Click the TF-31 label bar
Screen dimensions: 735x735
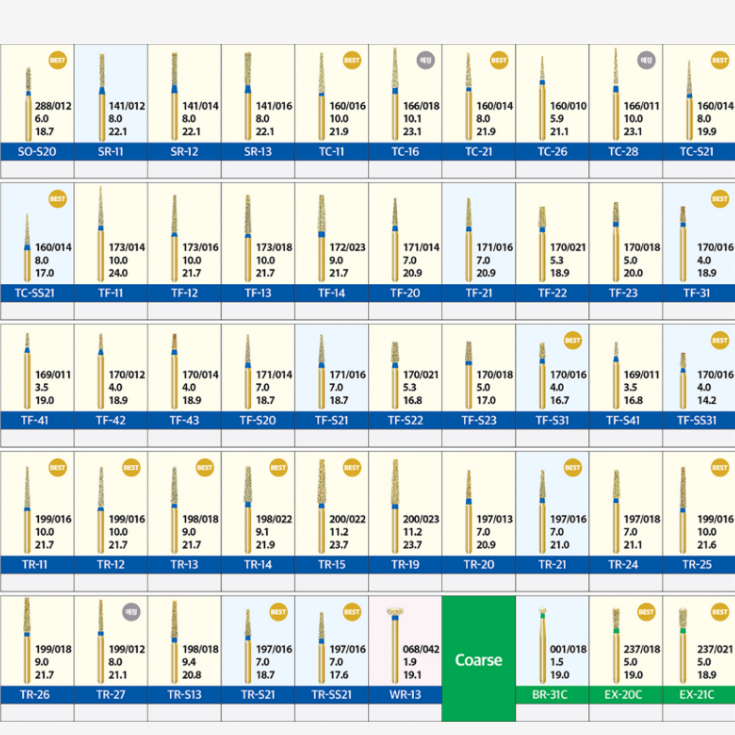(x=699, y=293)
